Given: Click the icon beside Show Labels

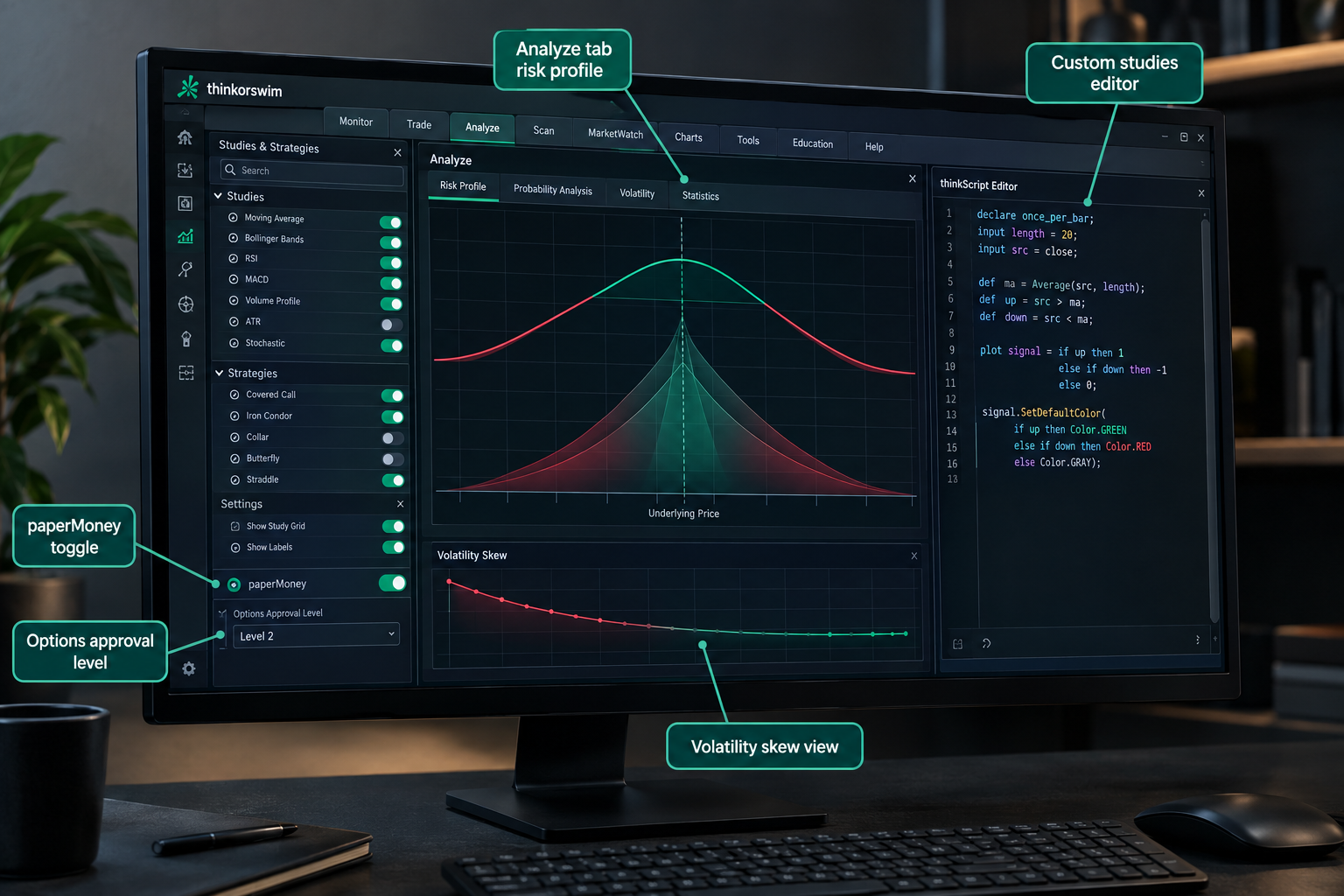Looking at the screenshot, I should (234, 548).
